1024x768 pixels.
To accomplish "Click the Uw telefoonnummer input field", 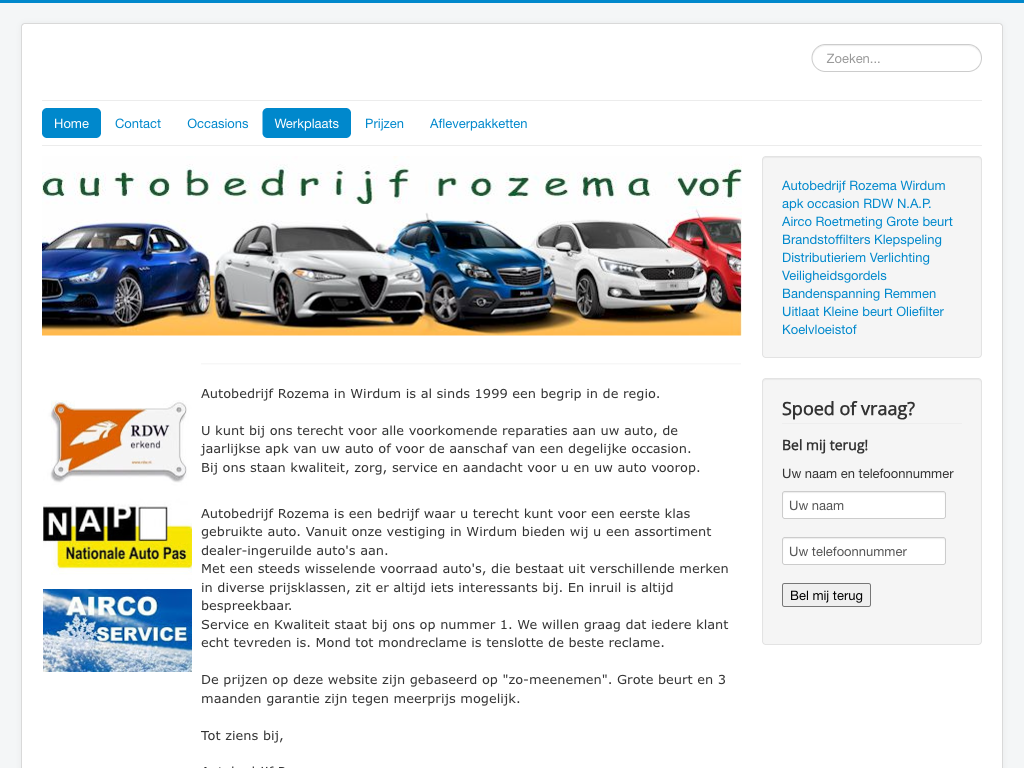I will (863, 551).
